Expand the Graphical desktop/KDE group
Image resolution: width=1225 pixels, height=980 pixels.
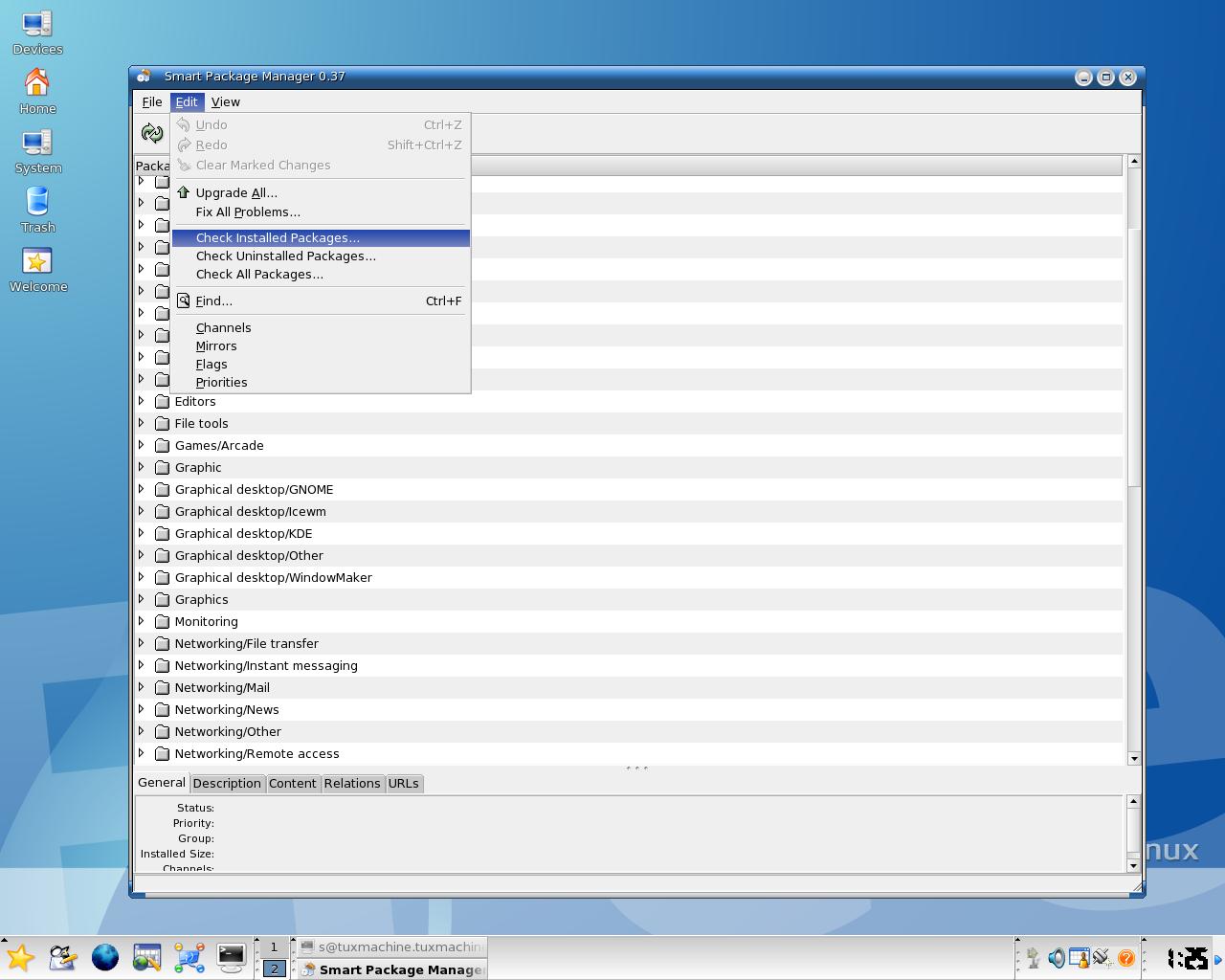[142, 533]
